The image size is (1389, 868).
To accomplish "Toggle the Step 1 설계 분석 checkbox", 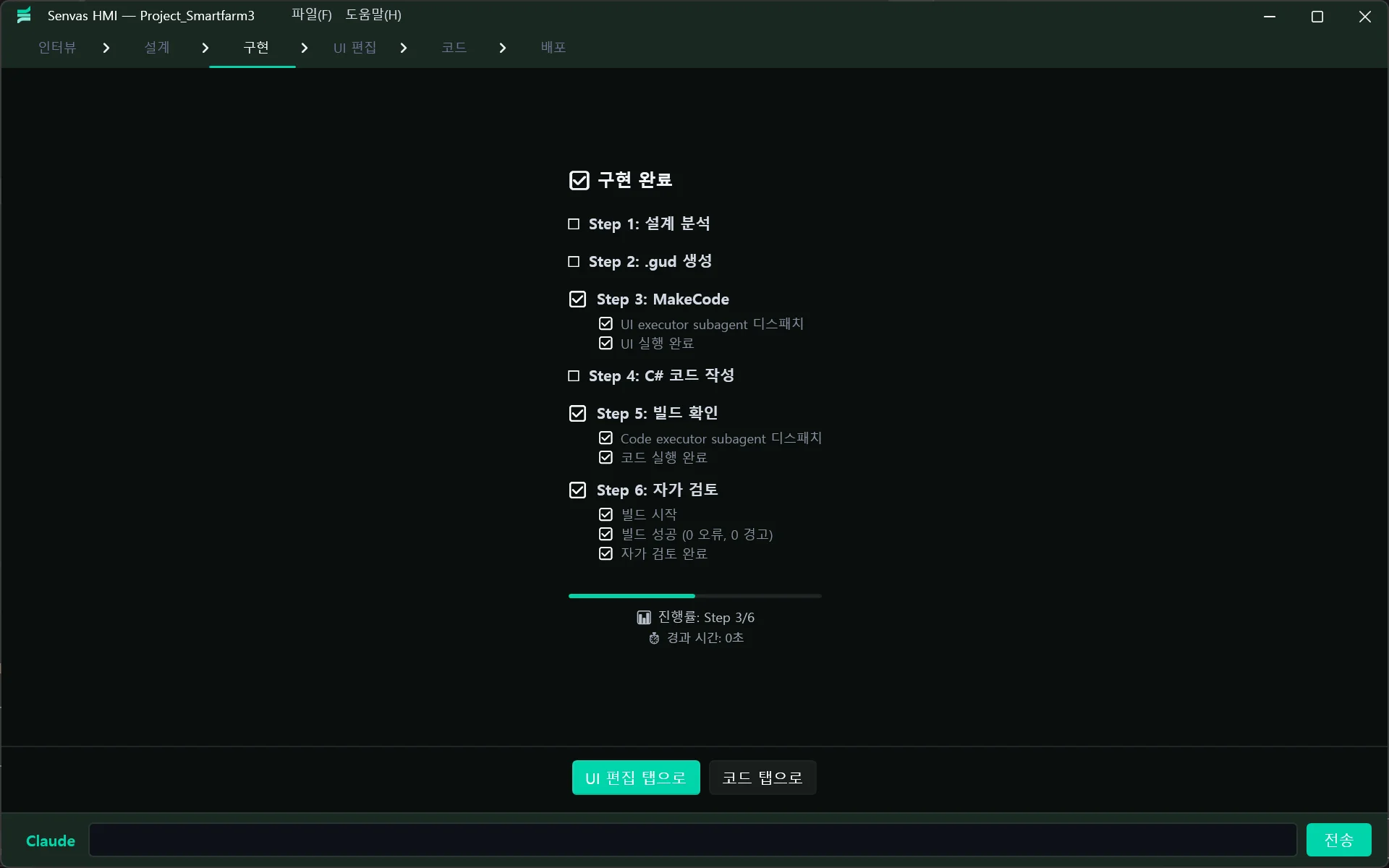I will (574, 224).
